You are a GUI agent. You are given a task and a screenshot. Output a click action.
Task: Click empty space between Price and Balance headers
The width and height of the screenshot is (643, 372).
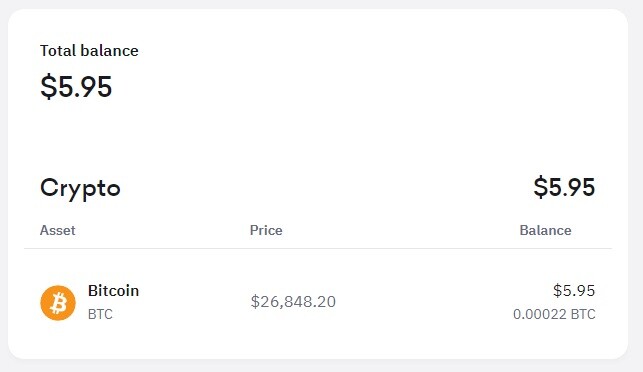coord(400,230)
